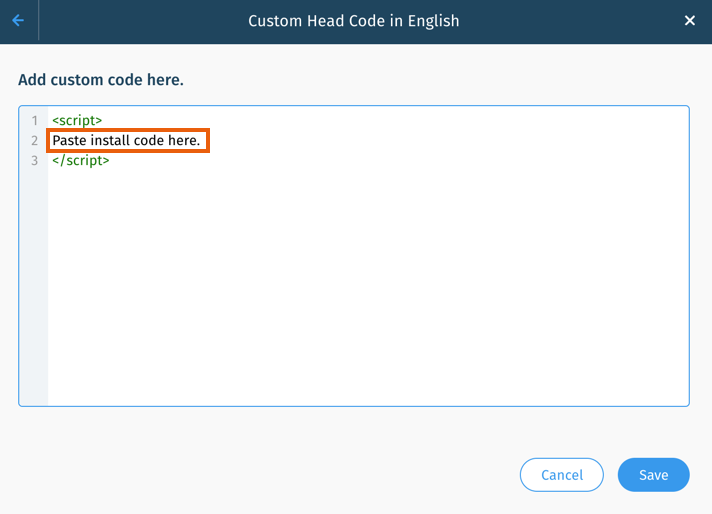Click the word 'Paste' in the editor
712x514 pixels.
(x=69, y=140)
